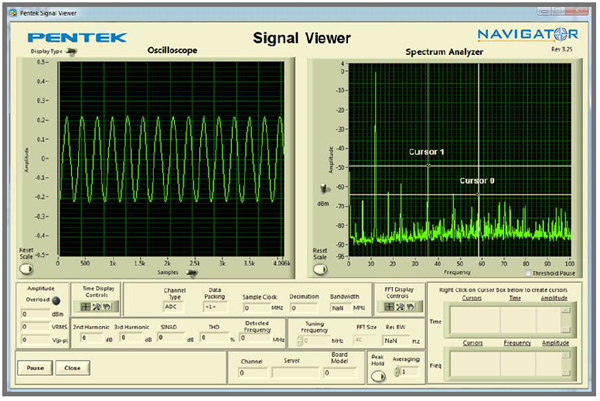Click the Channel number field
This screenshot has height=401, width=600.
[251, 373]
